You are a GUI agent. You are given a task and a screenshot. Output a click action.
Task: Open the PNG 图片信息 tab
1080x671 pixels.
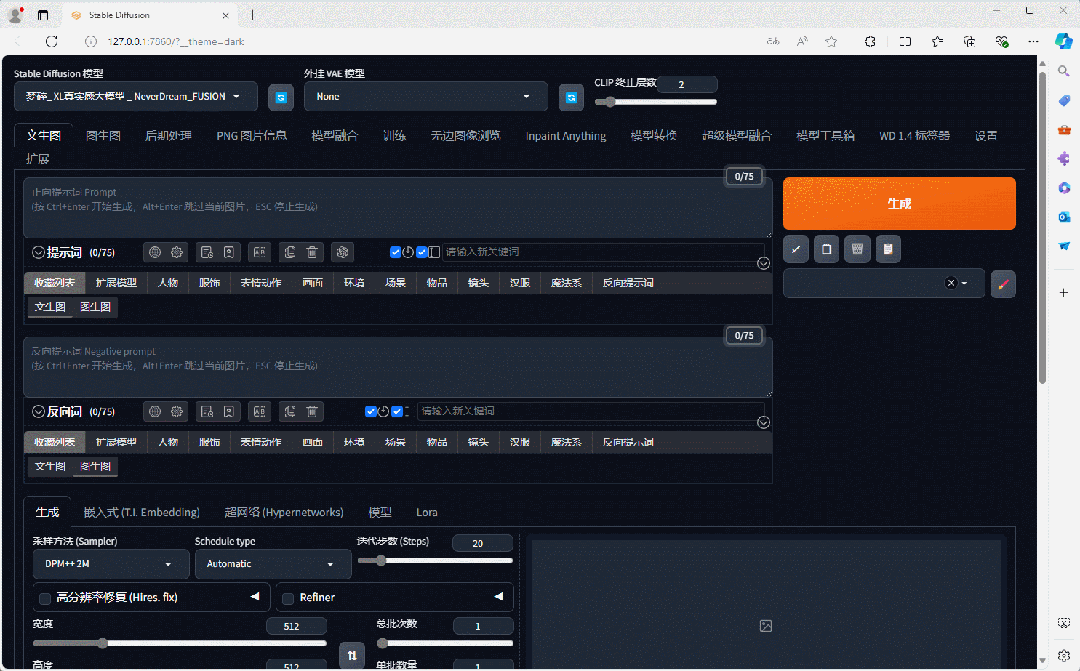point(251,136)
